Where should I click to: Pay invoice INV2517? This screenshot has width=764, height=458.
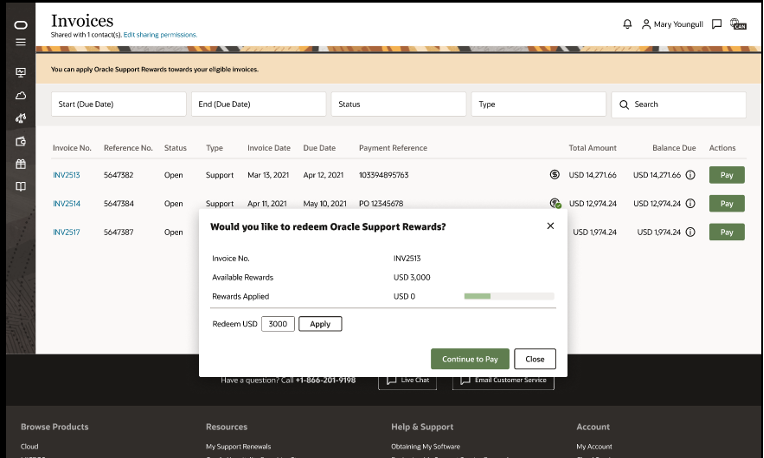coord(726,232)
